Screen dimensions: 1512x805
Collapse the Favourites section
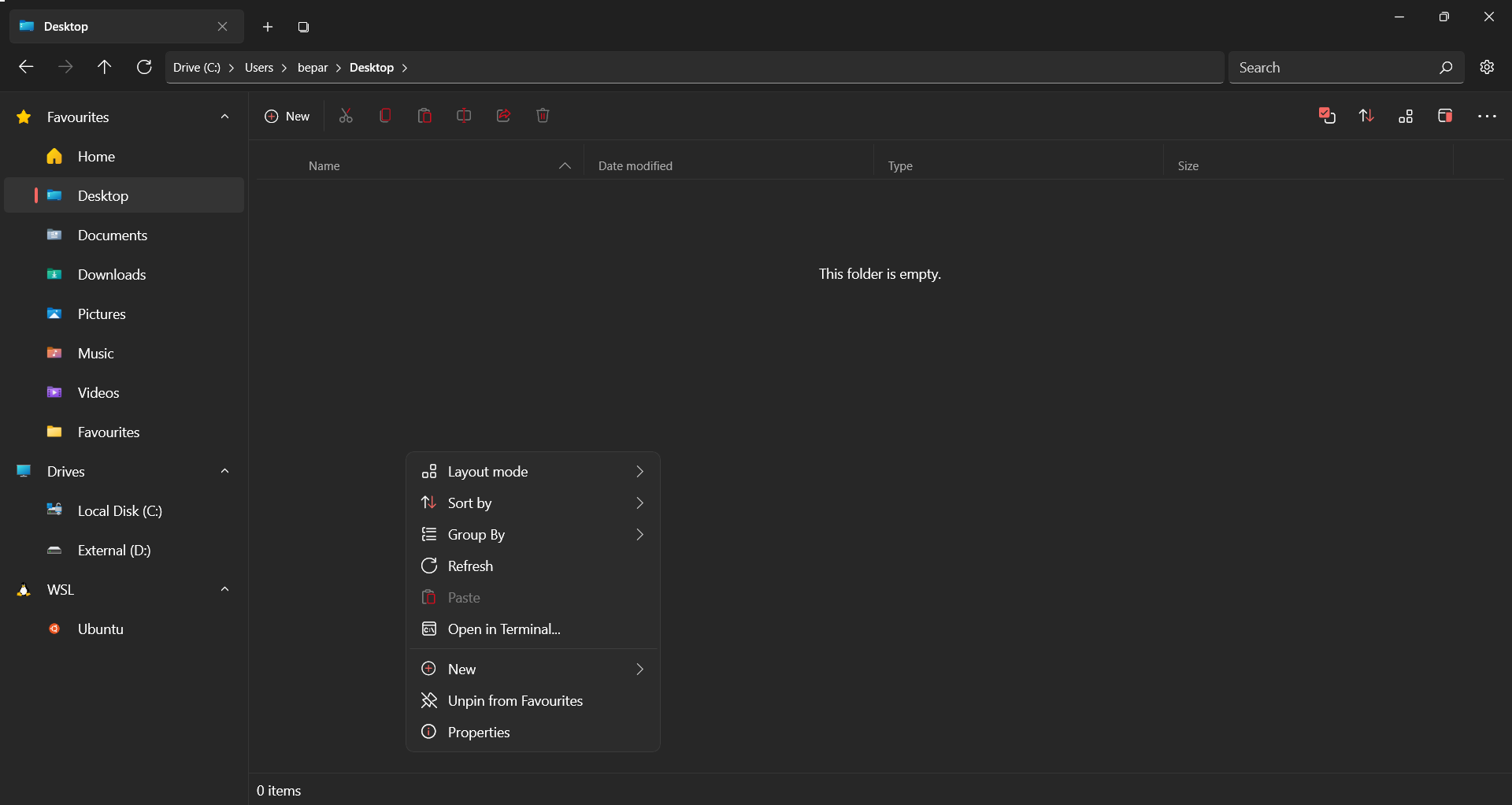click(225, 117)
